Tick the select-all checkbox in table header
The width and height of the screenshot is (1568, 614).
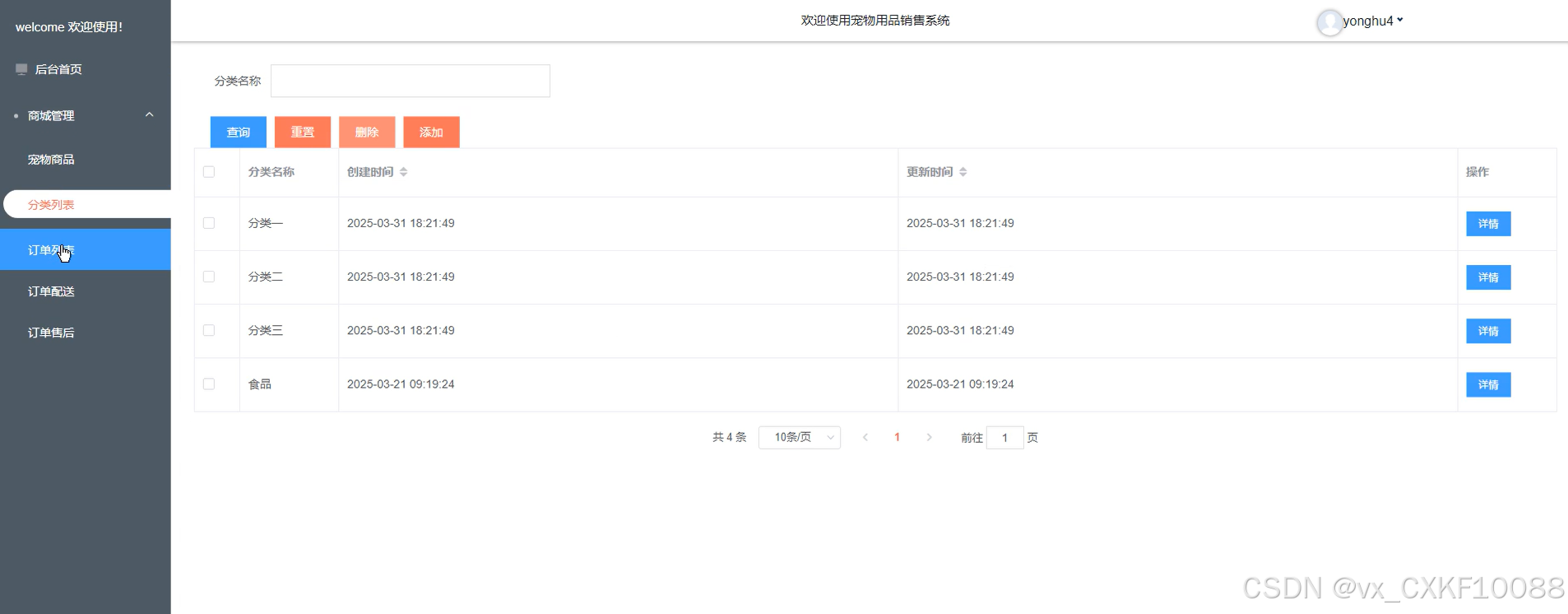(x=209, y=172)
